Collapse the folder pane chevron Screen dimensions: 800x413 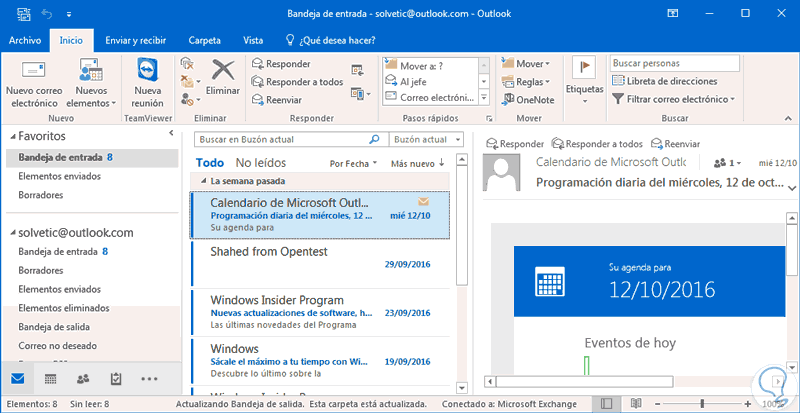pos(171,134)
